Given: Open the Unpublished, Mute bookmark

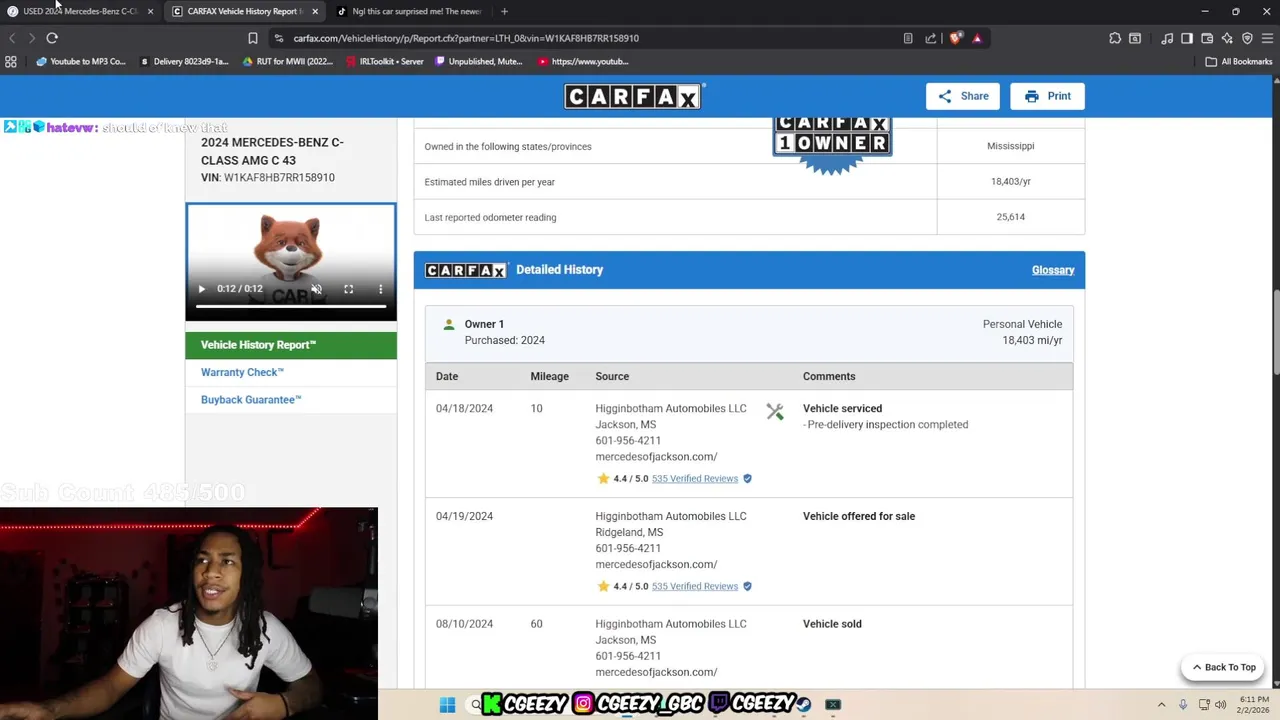Looking at the screenshot, I should click(478, 61).
